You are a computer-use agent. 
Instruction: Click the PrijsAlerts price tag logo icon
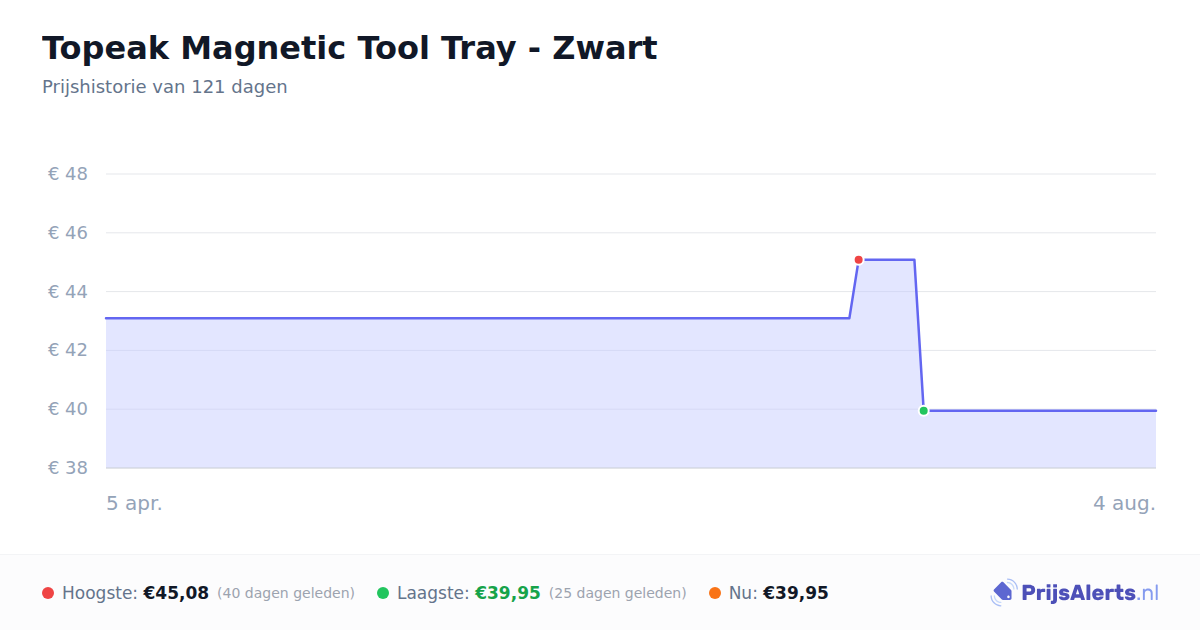point(1003,593)
